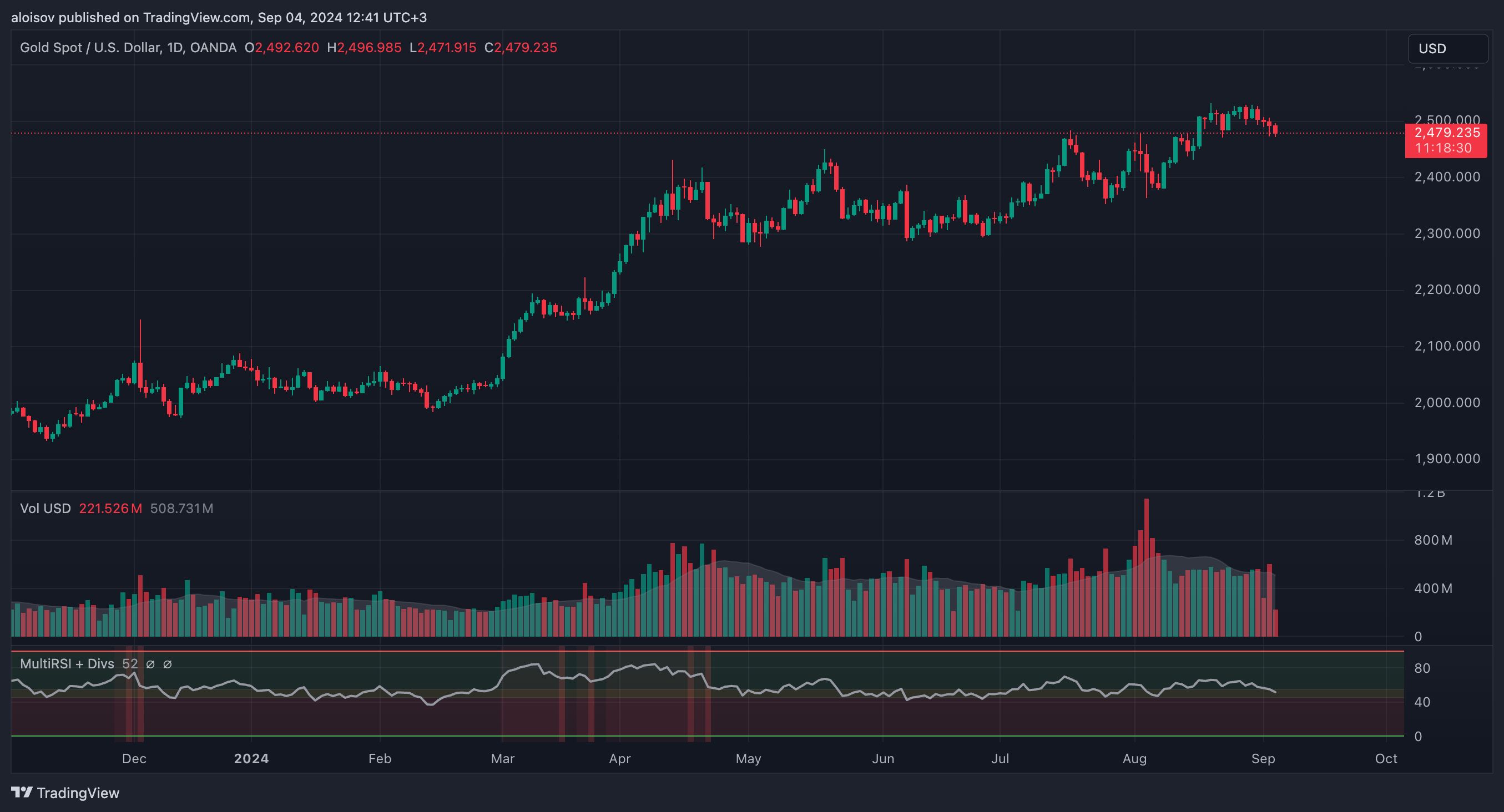This screenshot has height=812, width=1504.
Task: Click the second ∅ symbol in MultiRSI legend
Action: [167, 664]
